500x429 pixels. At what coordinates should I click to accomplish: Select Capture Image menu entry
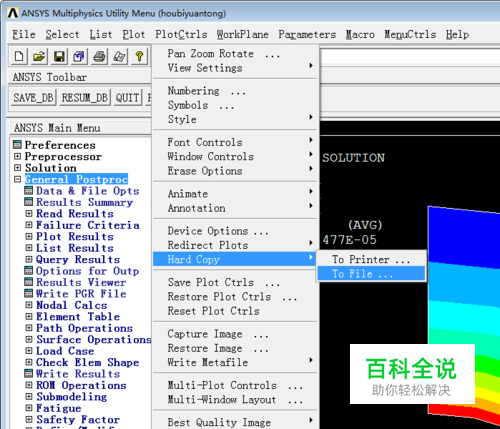click(x=235, y=334)
